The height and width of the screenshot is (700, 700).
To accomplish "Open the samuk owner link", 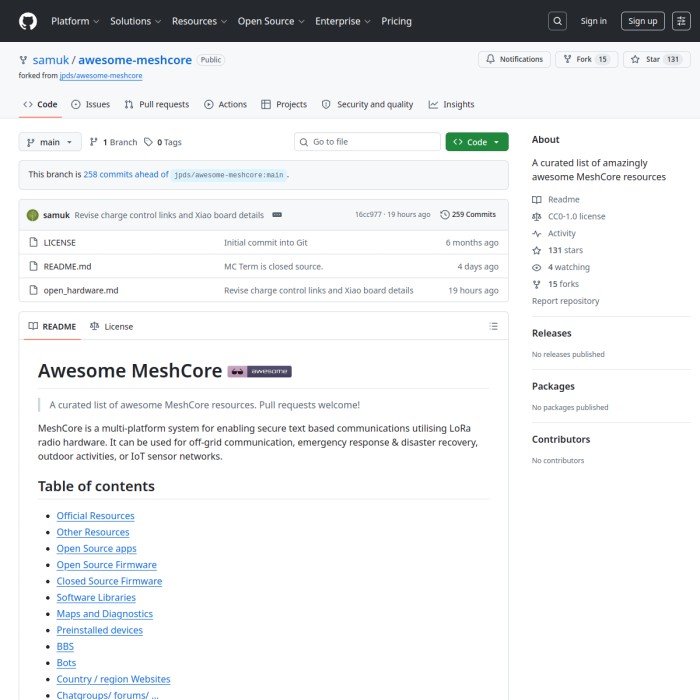I will click(x=51, y=60).
